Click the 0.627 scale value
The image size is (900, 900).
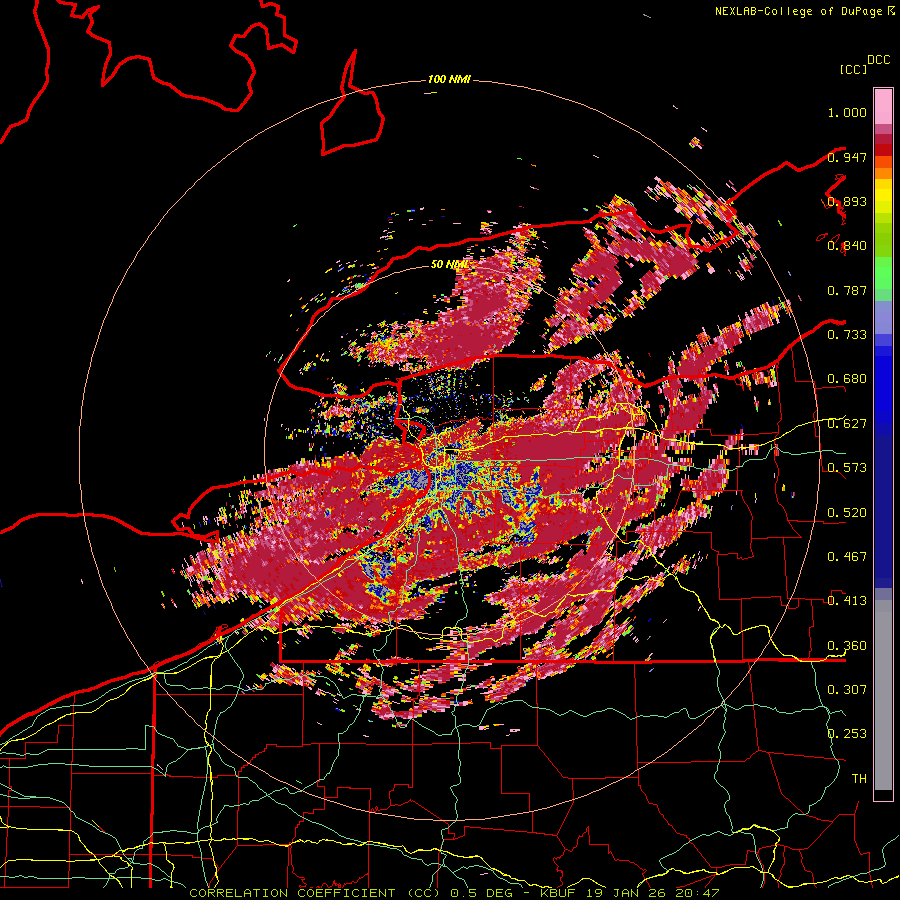coord(847,424)
